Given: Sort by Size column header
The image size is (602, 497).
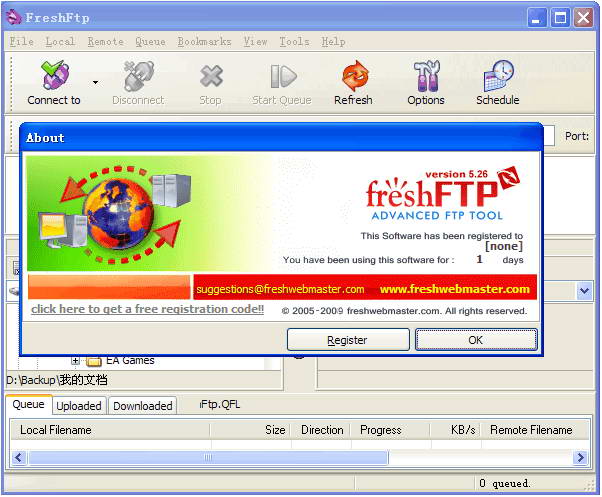Looking at the screenshot, I should [x=250, y=430].
